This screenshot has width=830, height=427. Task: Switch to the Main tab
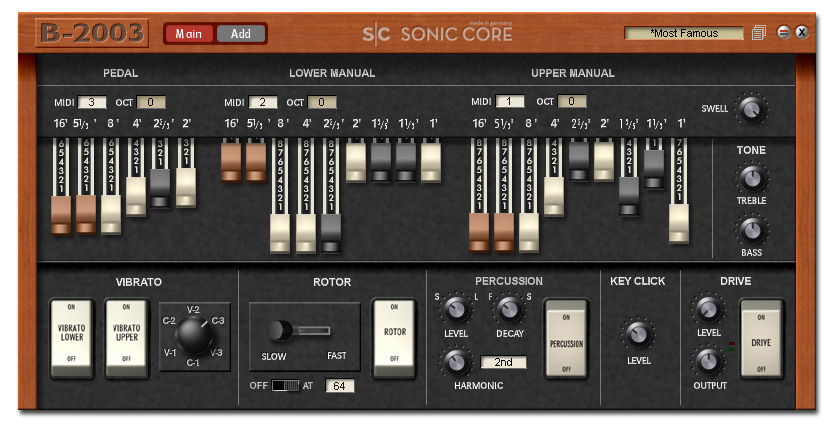[189, 34]
